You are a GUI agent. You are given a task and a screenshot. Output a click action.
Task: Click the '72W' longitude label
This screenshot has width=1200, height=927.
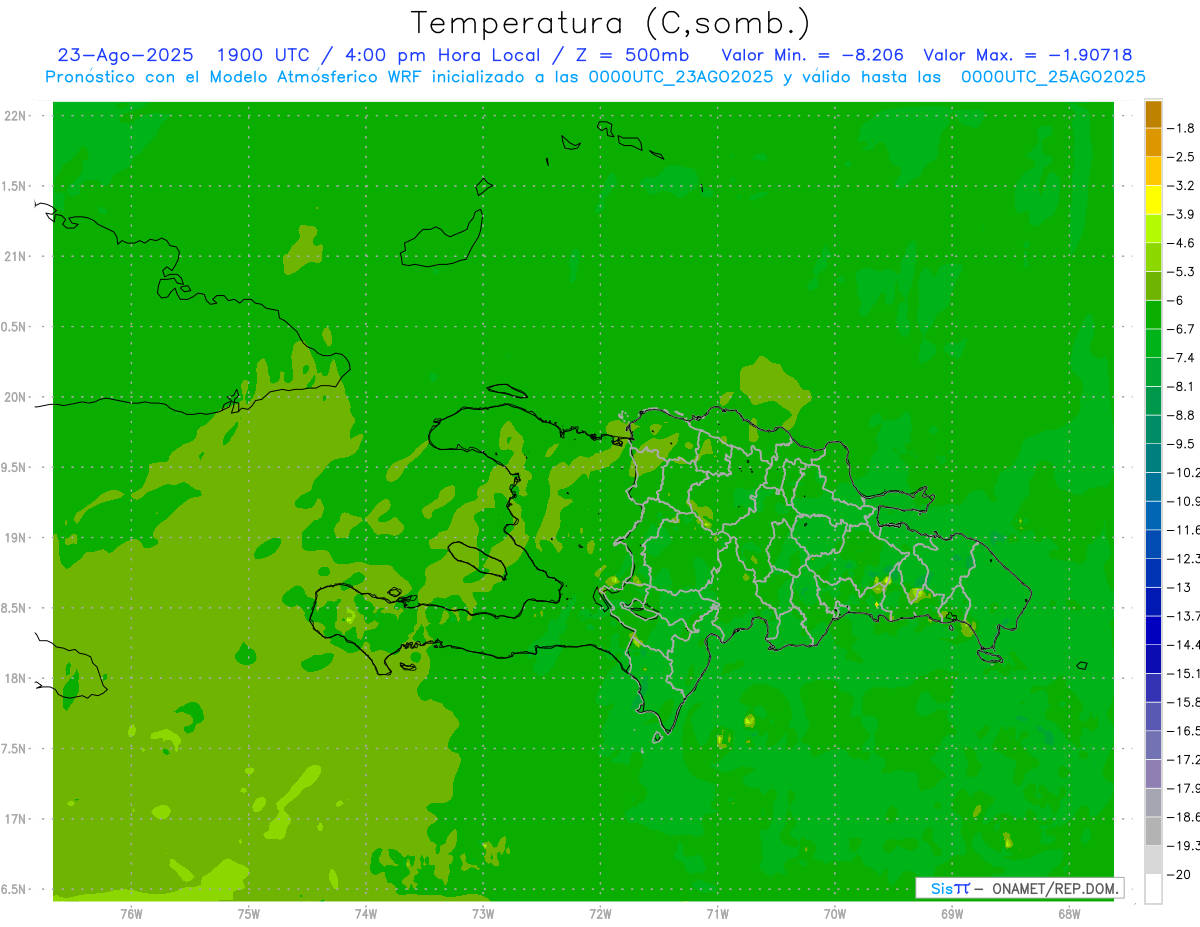(x=600, y=914)
